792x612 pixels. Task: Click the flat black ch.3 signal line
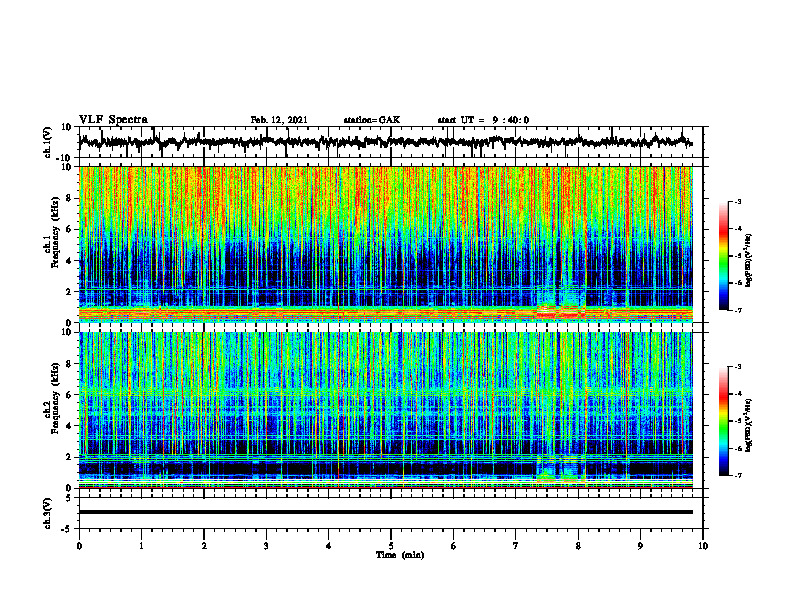(386, 512)
